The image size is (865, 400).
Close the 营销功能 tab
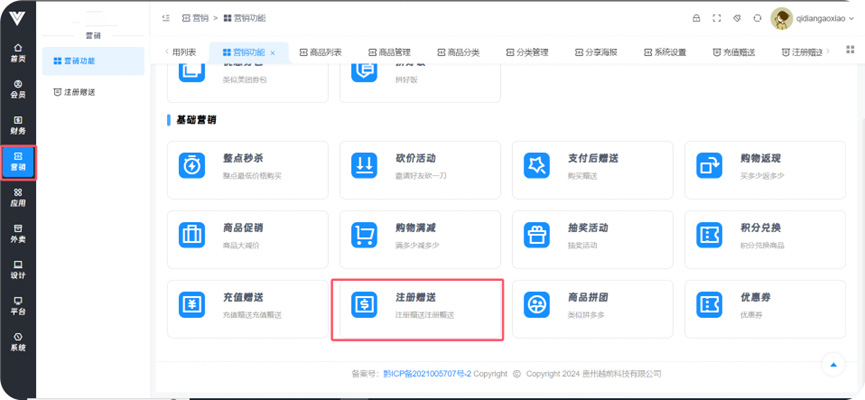coord(273,52)
